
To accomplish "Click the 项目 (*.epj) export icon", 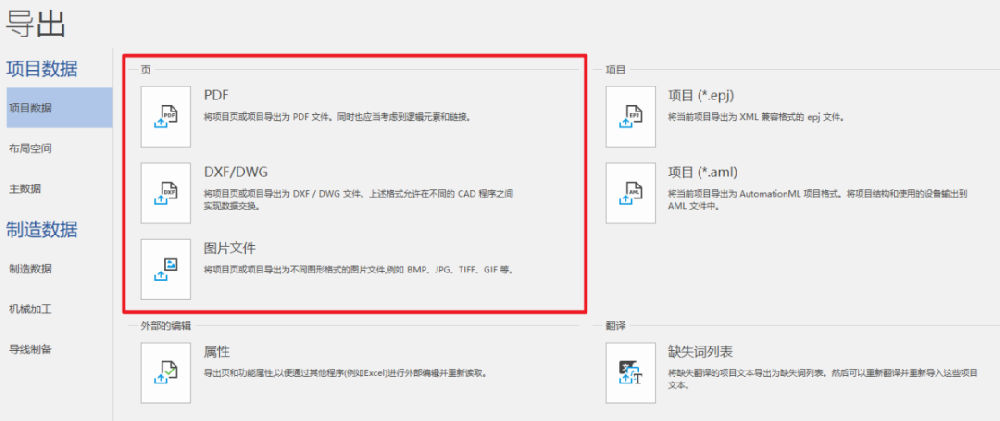I will (631, 117).
